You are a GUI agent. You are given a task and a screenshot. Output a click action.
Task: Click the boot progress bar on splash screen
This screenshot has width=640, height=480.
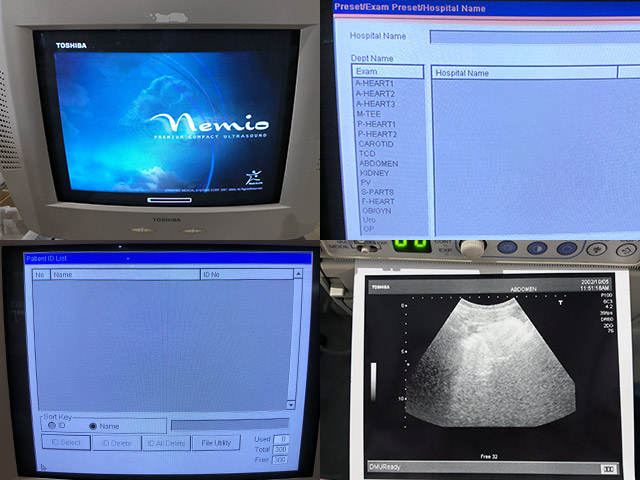click(x=169, y=200)
